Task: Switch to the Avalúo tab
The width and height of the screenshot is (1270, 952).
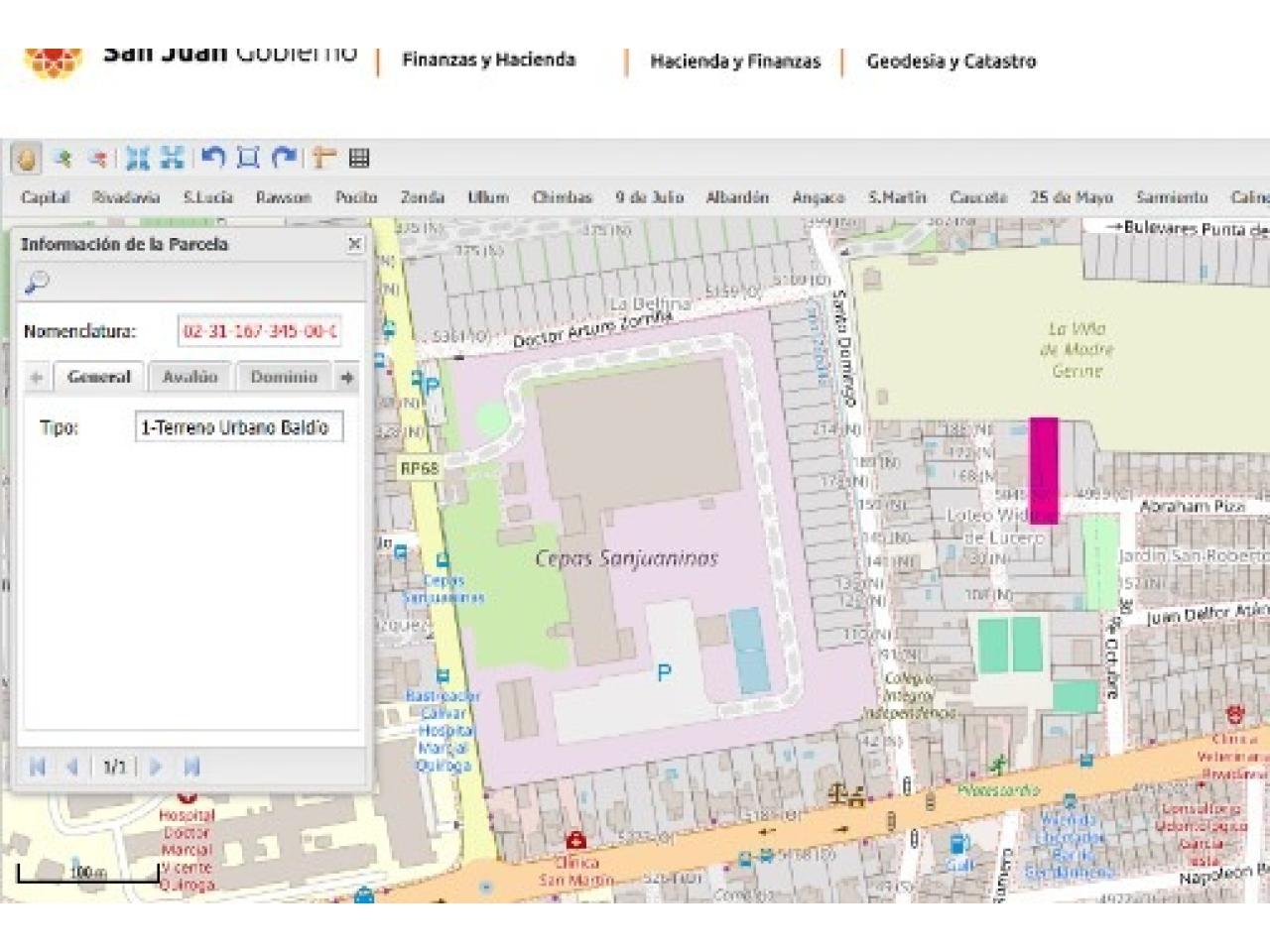Action: [x=190, y=377]
